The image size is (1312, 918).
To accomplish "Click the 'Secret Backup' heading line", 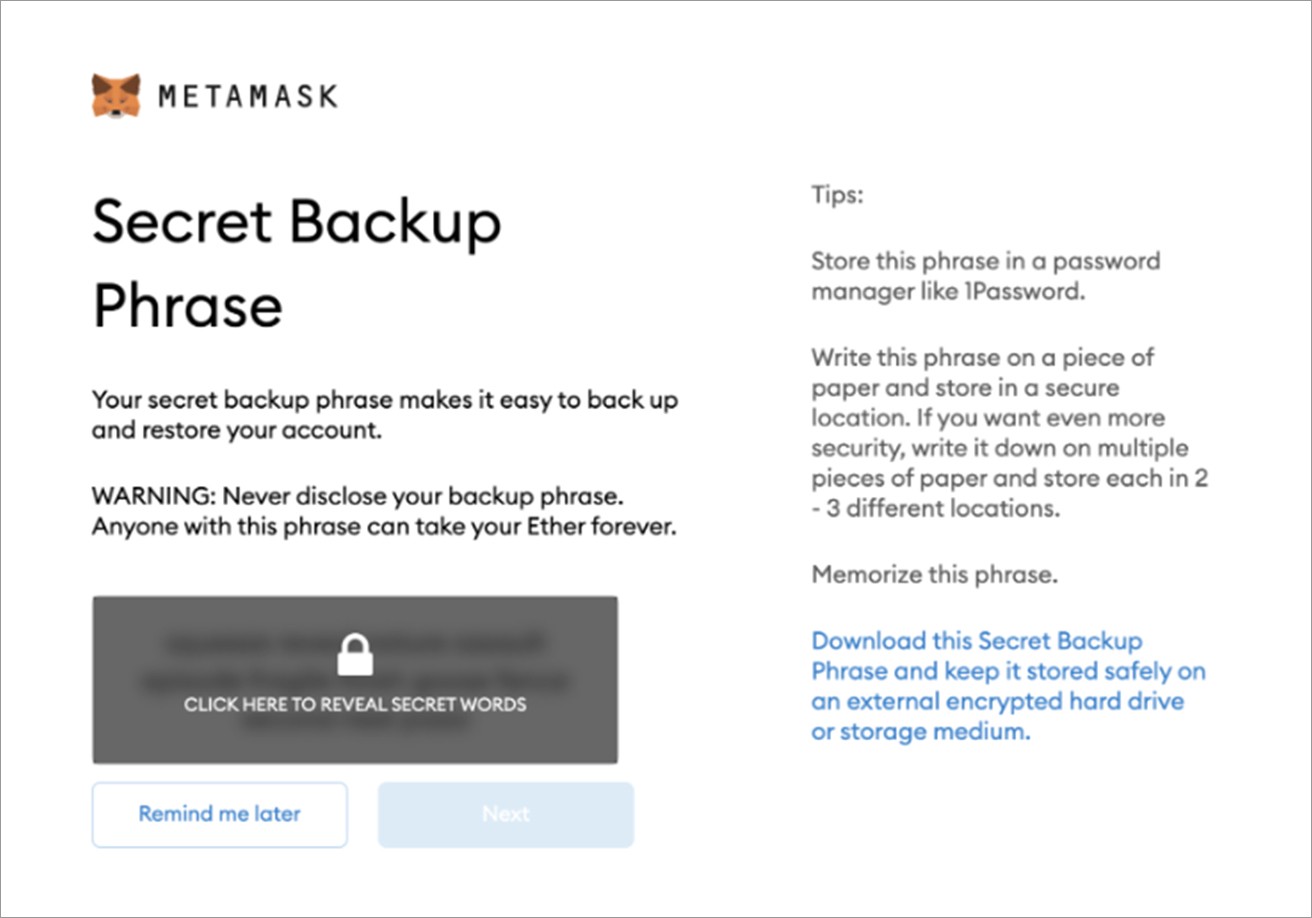I will (x=296, y=222).
